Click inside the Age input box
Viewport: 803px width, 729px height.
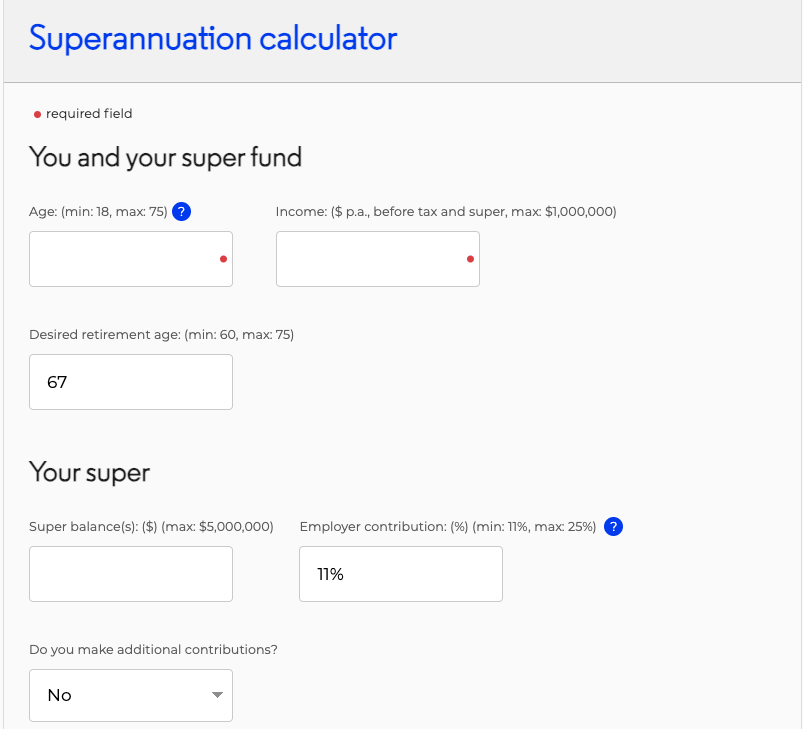coord(120,258)
